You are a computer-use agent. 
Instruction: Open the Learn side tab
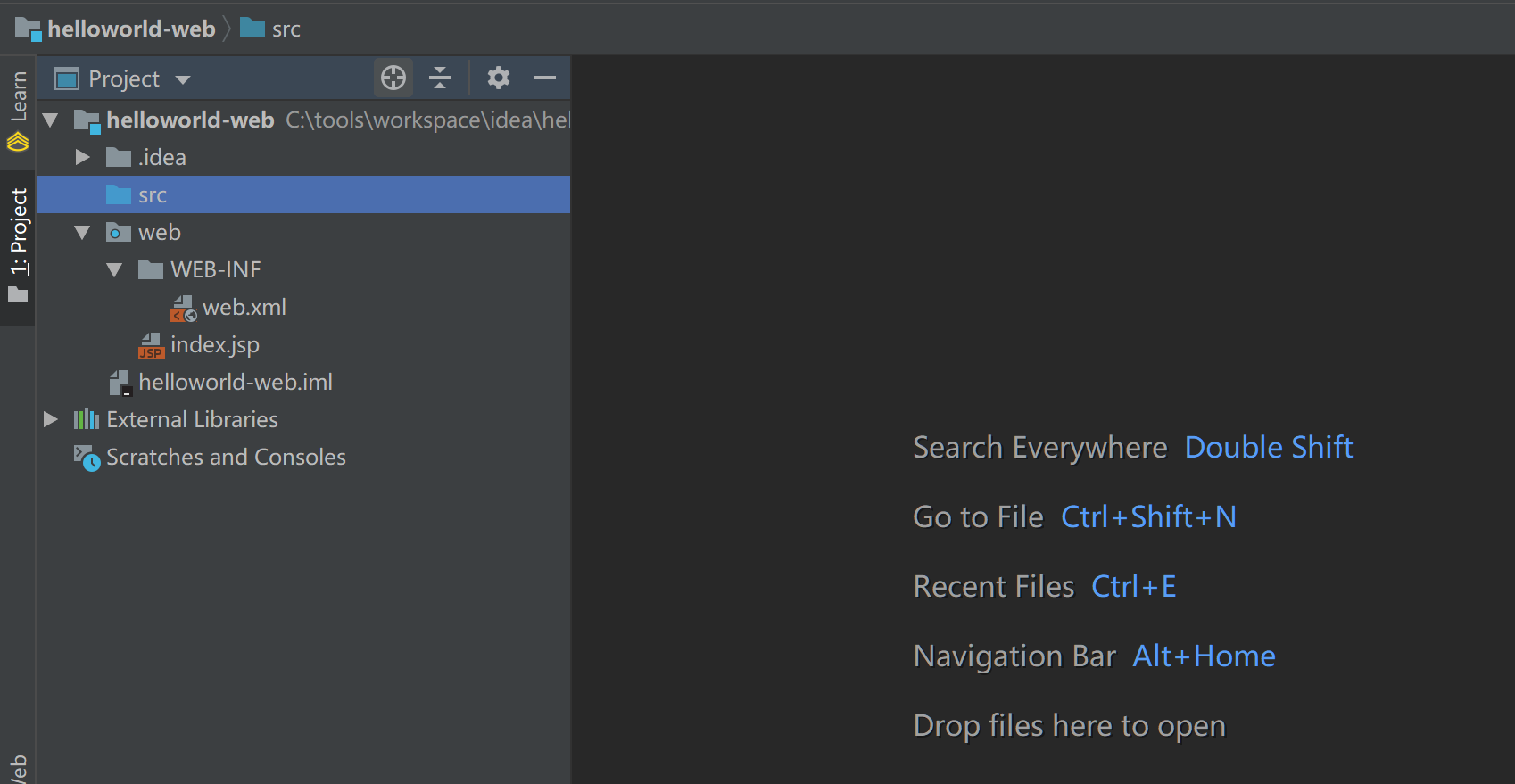click(x=18, y=111)
